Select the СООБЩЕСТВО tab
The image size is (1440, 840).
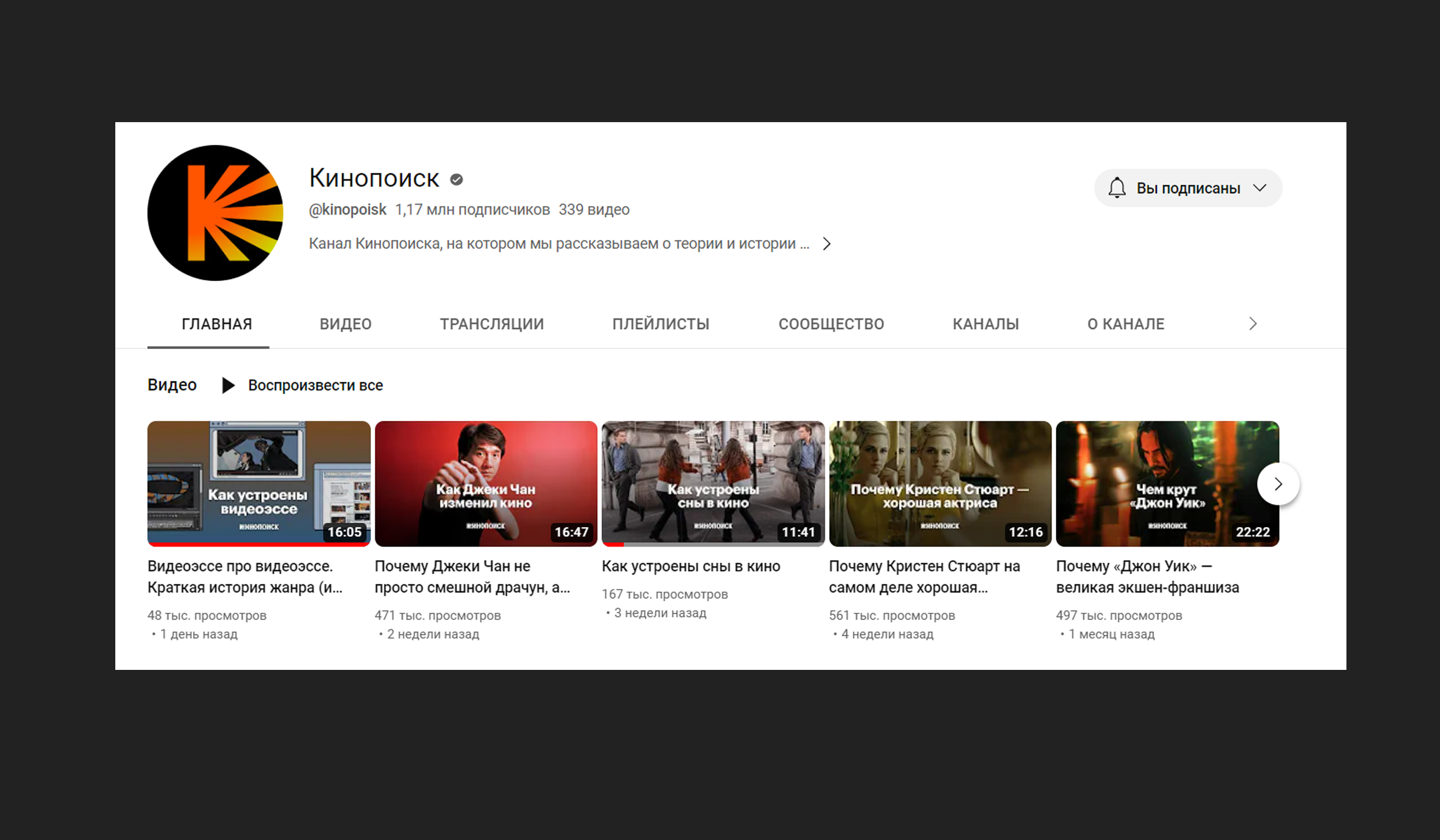pos(831,324)
